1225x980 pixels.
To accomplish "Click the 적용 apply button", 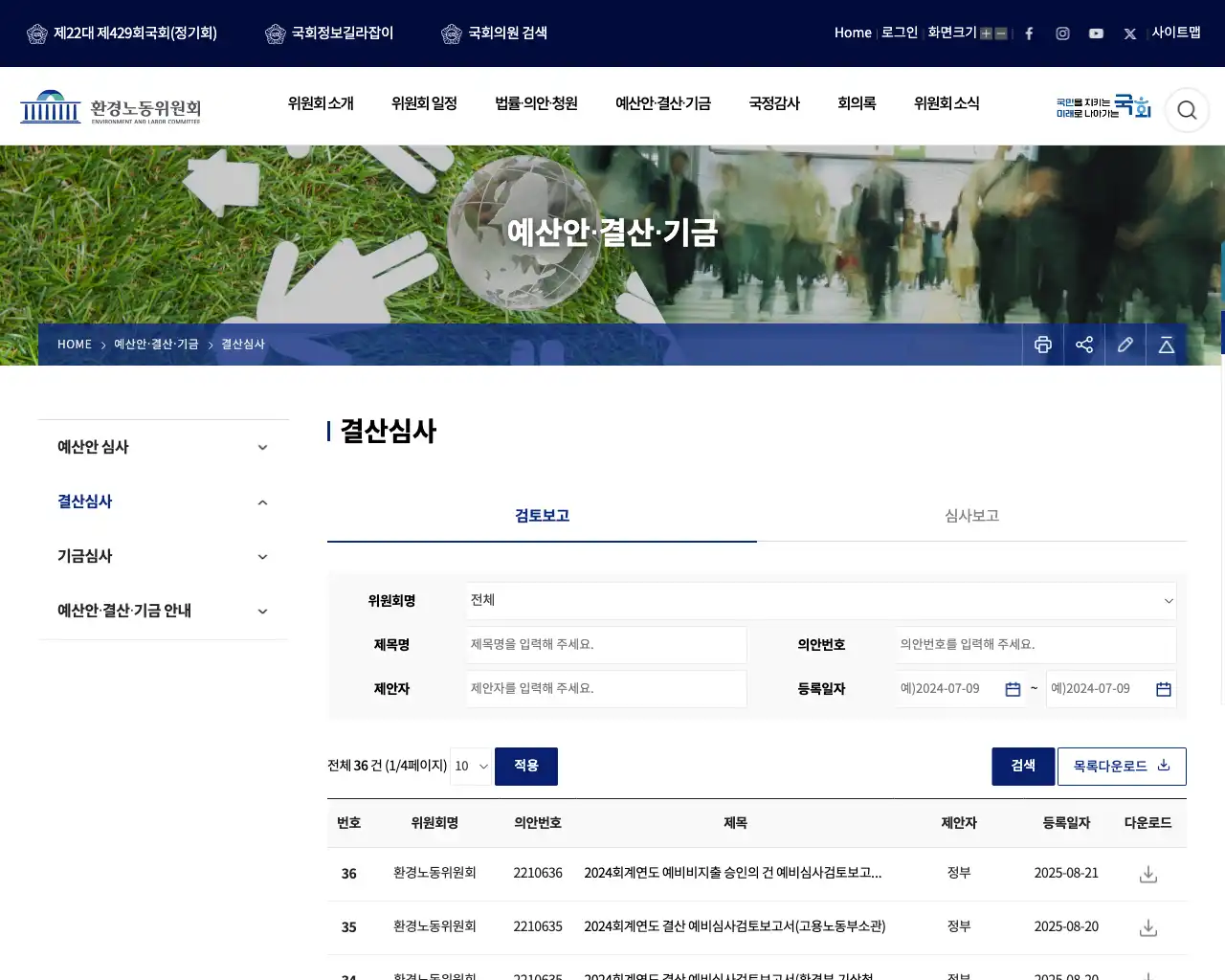I will pyautogui.click(x=526, y=767).
